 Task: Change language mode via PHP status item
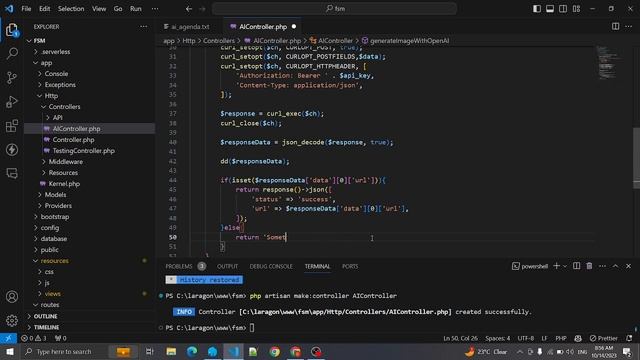561,338
